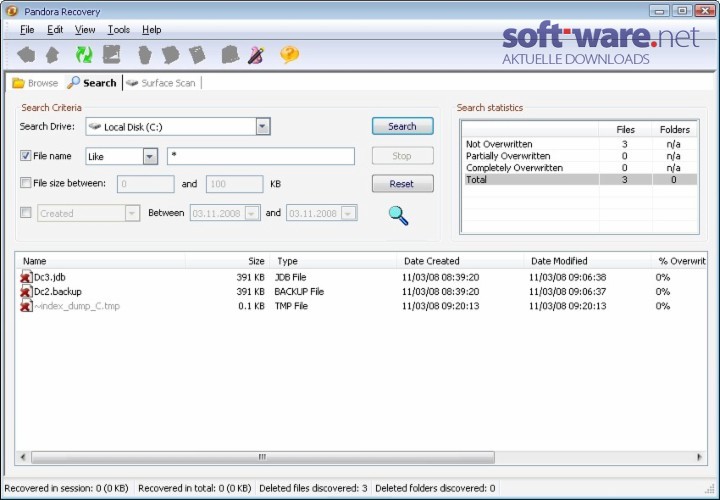
Task: Click the 'TMP File' type cell
Action: point(291,305)
